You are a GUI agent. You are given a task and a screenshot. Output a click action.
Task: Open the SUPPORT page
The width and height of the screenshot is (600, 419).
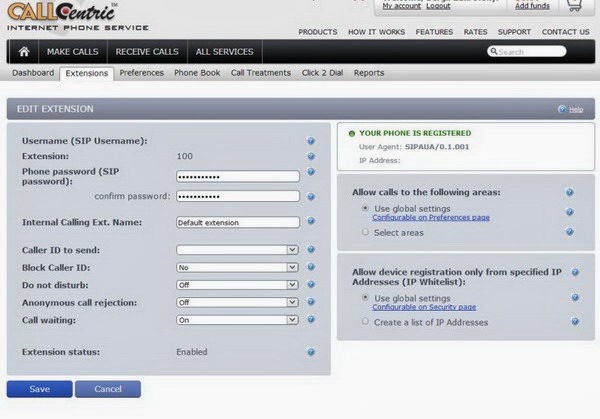(514, 32)
